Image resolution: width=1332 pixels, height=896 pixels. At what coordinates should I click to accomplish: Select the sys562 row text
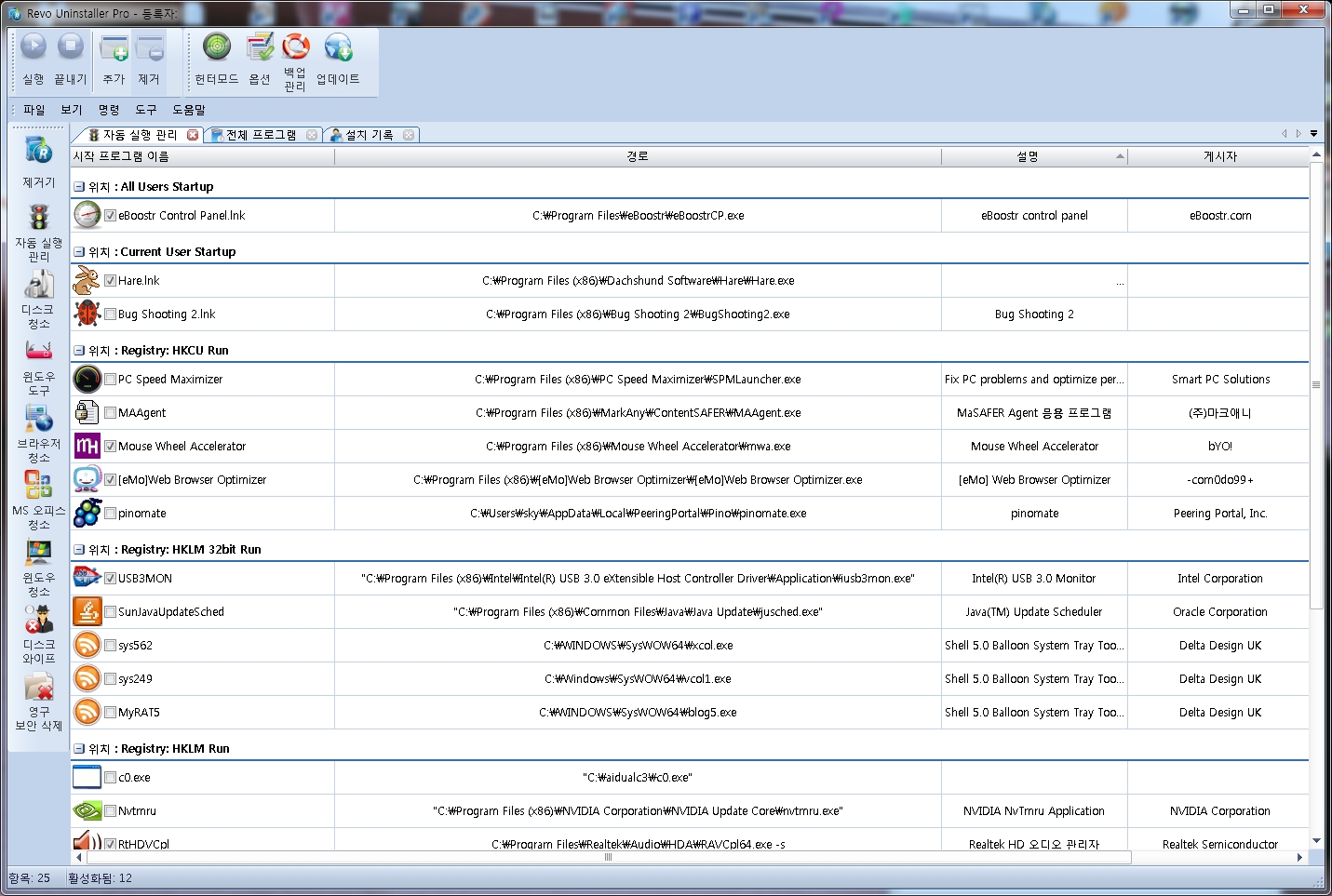point(135,646)
